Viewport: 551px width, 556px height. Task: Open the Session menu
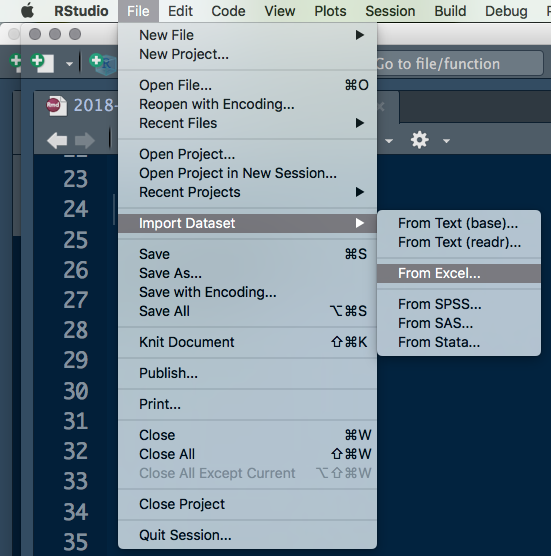click(x=390, y=11)
